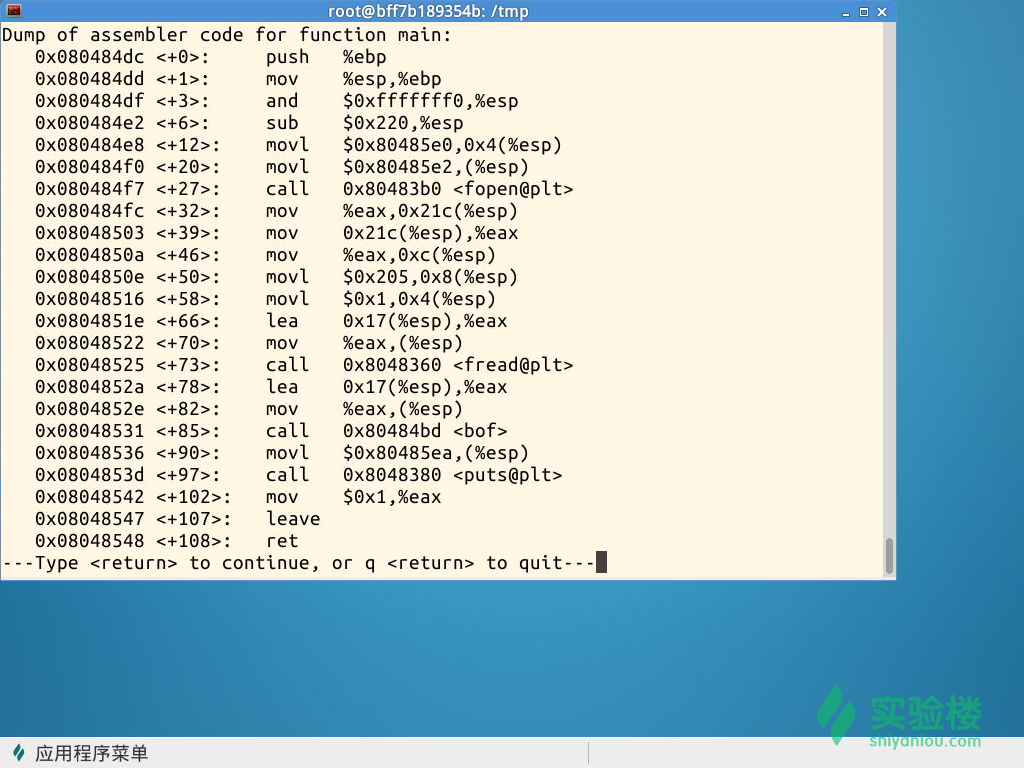Minimize the terminal window
1024x768 pixels.
[x=846, y=12]
